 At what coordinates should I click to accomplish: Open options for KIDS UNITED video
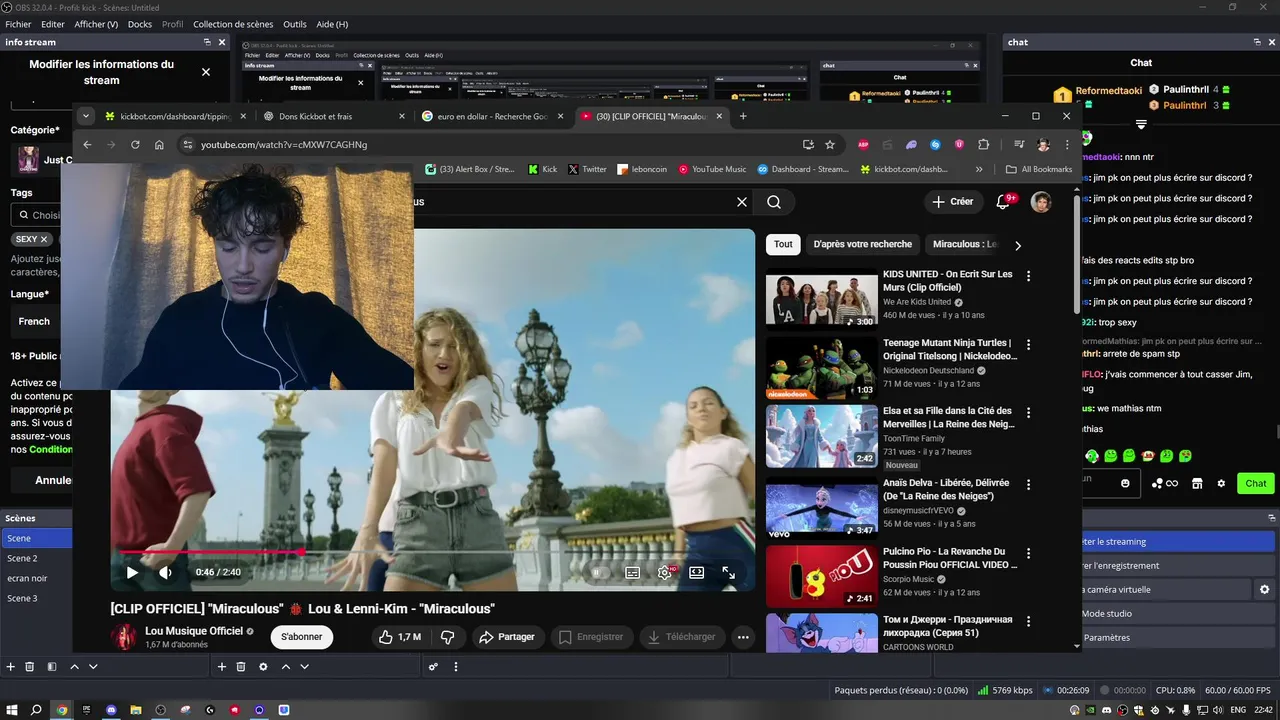[x=1028, y=276]
